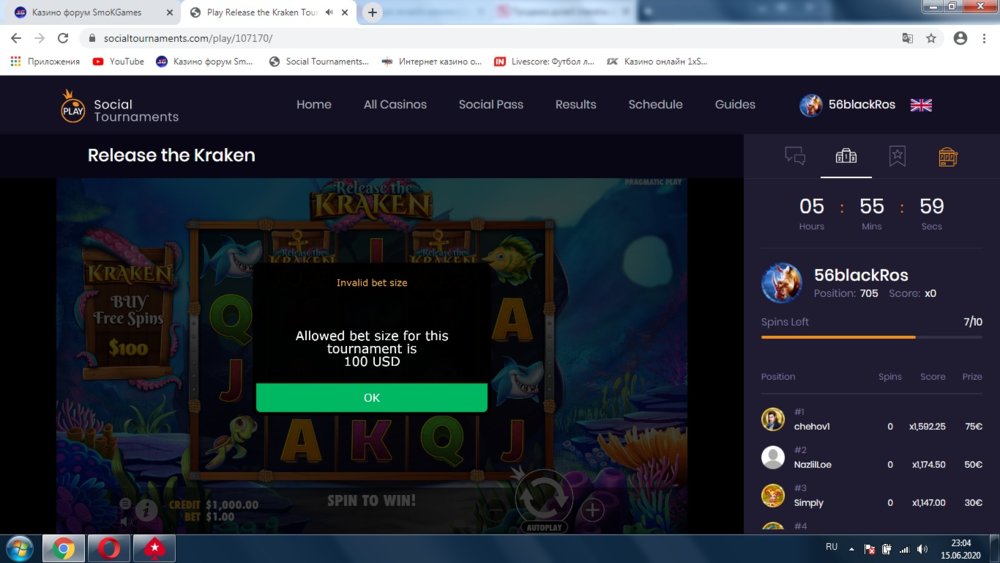Close the Play Release the Kraken tab

(345, 12)
